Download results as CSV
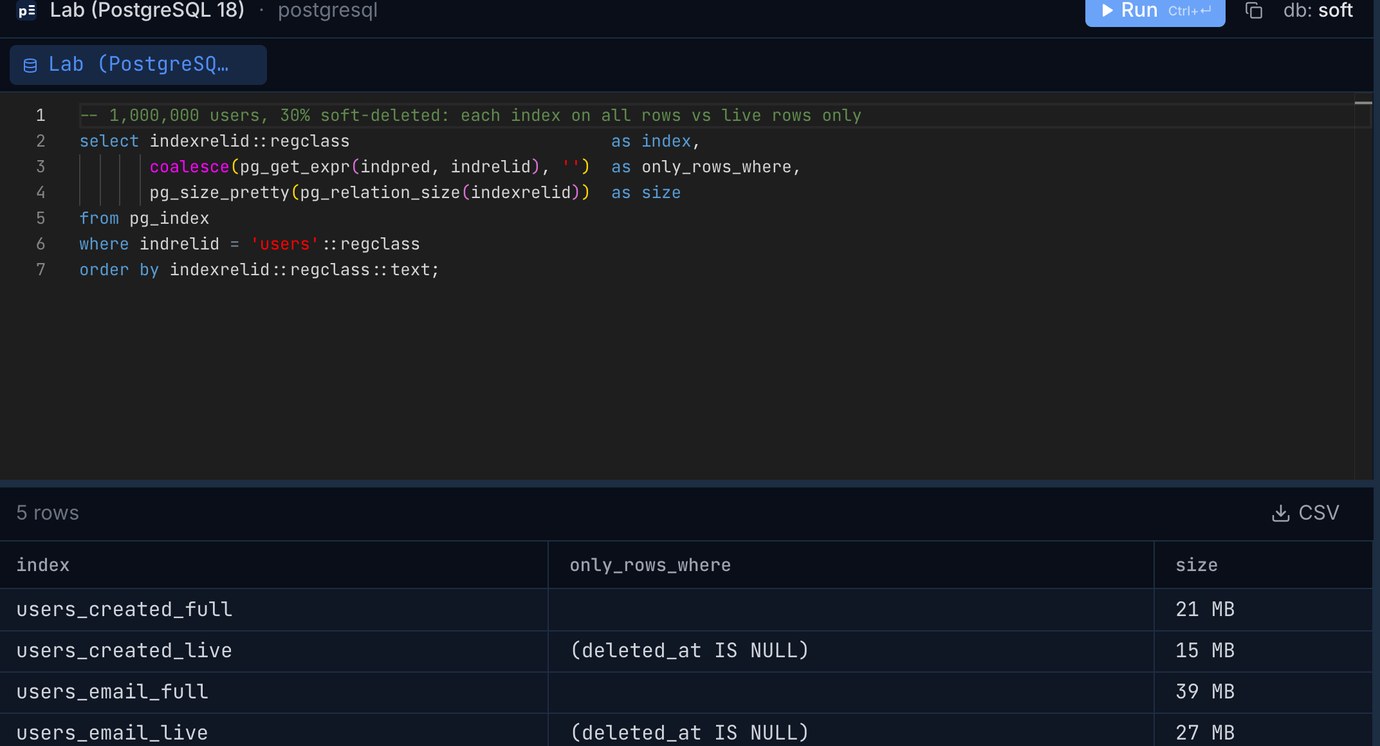This screenshot has height=746, width=1380. tap(1305, 513)
